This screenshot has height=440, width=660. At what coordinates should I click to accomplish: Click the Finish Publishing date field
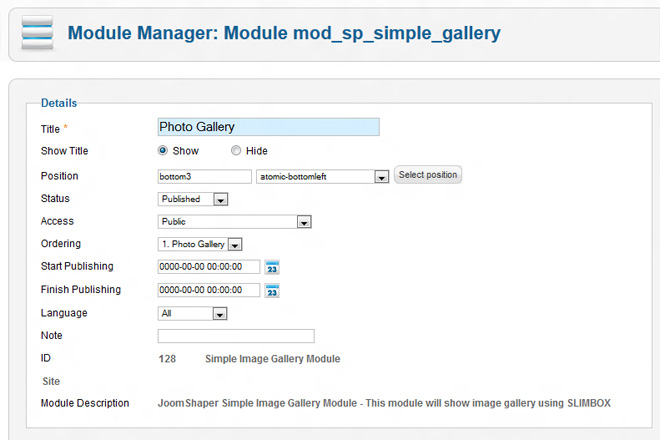click(208, 290)
